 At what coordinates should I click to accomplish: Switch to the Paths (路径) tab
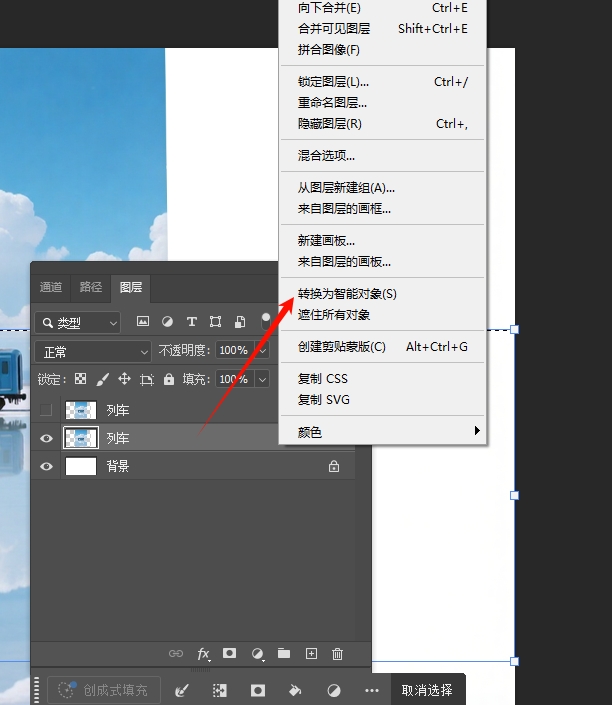(x=91, y=287)
